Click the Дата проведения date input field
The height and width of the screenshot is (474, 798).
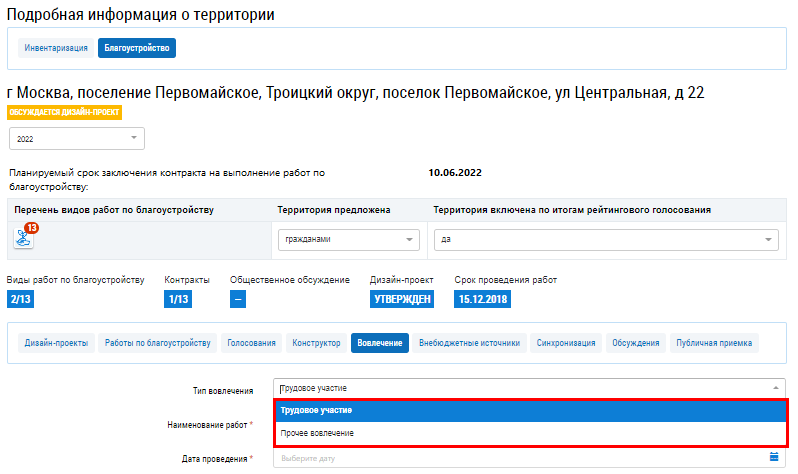coord(520,457)
